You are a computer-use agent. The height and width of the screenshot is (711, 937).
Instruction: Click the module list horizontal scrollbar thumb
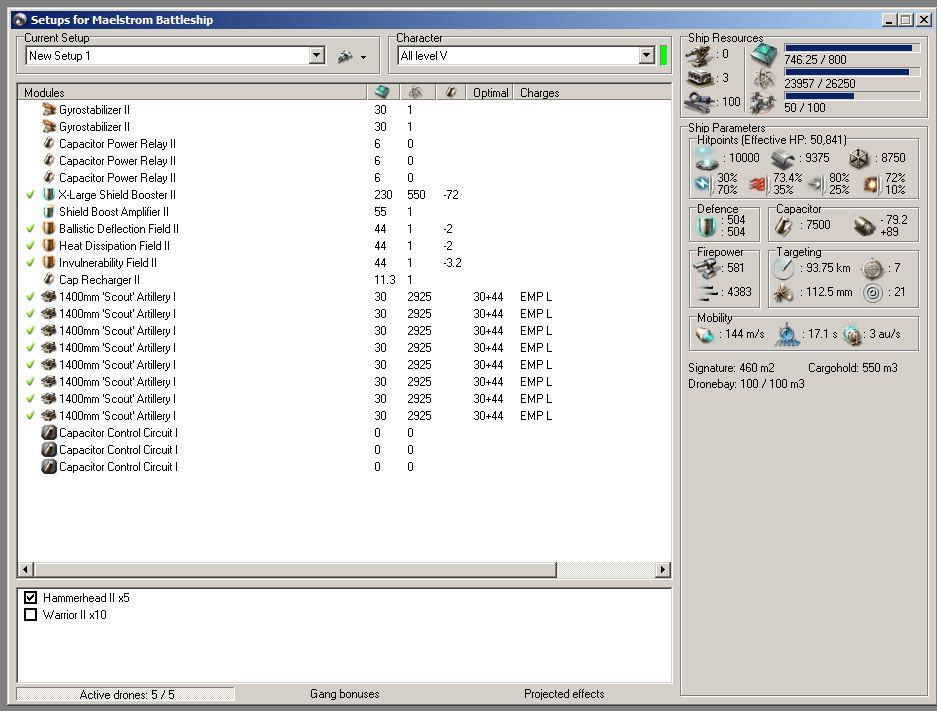[295, 569]
